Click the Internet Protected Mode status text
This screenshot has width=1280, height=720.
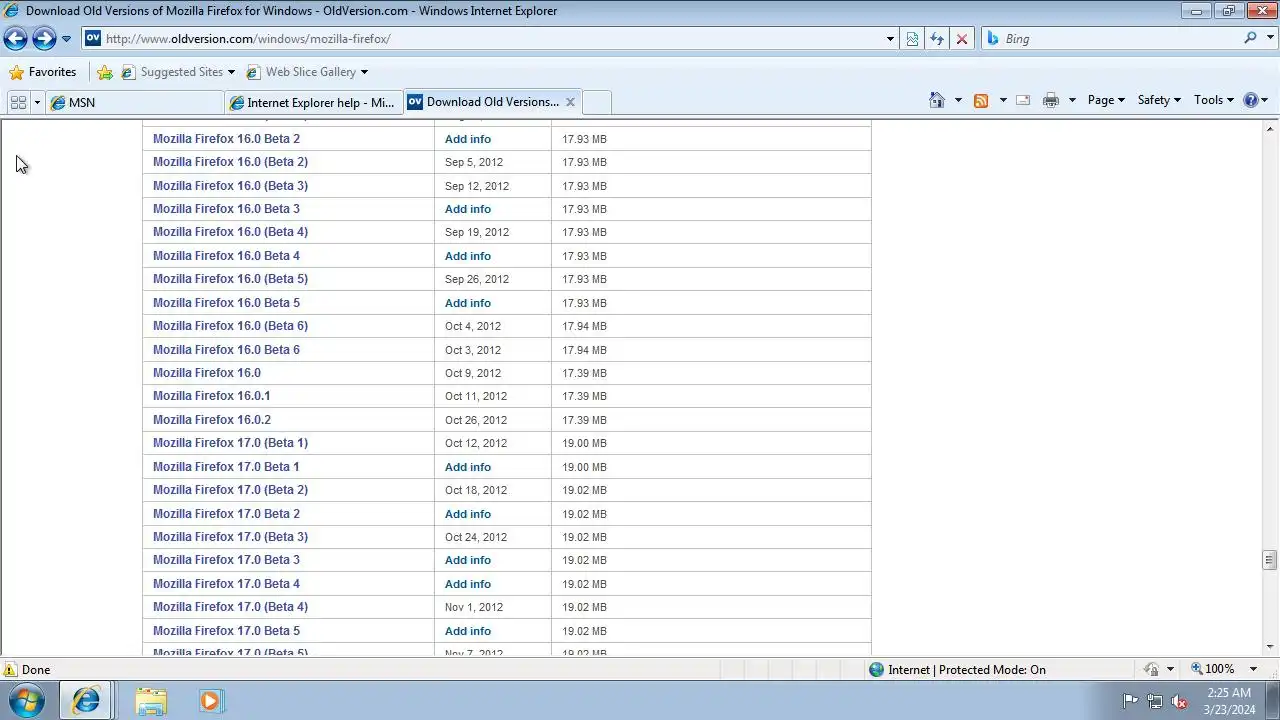tap(967, 670)
